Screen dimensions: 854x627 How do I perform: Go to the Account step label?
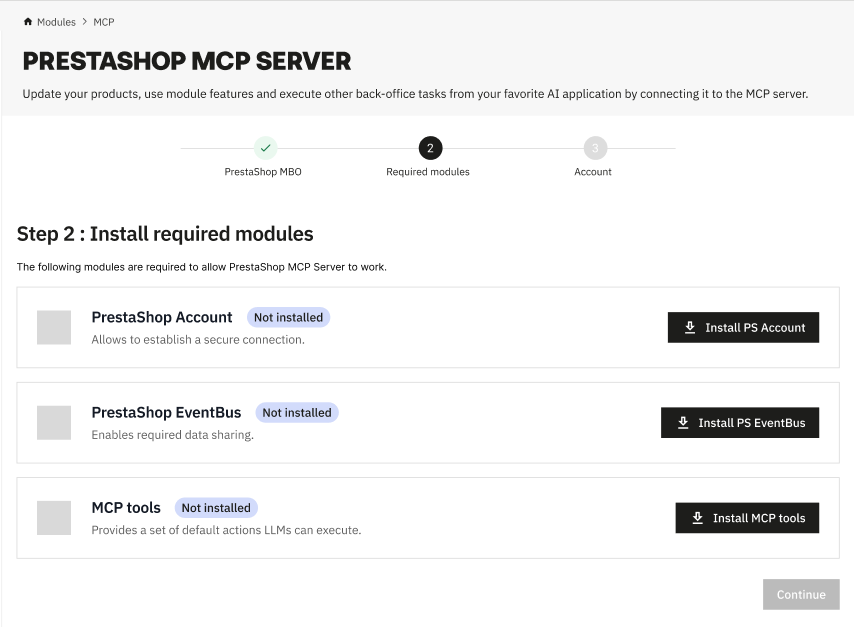pyautogui.click(x=593, y=172)
